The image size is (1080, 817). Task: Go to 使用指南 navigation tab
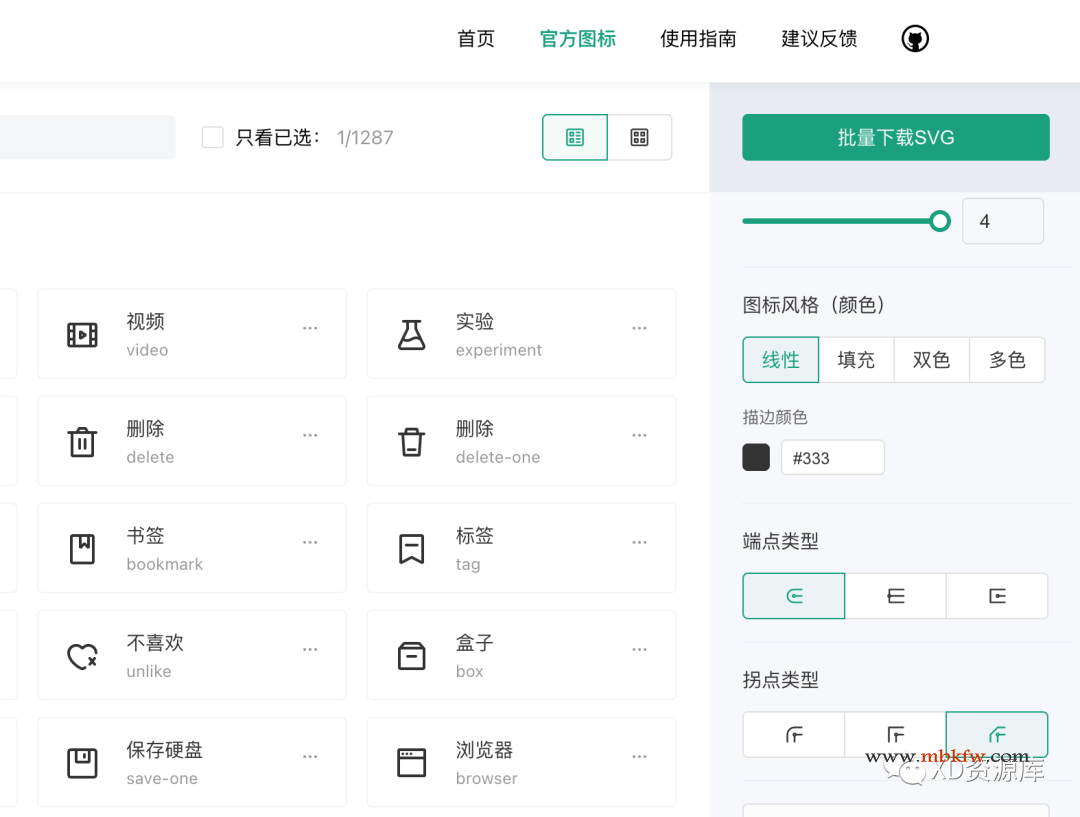[x=698, y=39]
